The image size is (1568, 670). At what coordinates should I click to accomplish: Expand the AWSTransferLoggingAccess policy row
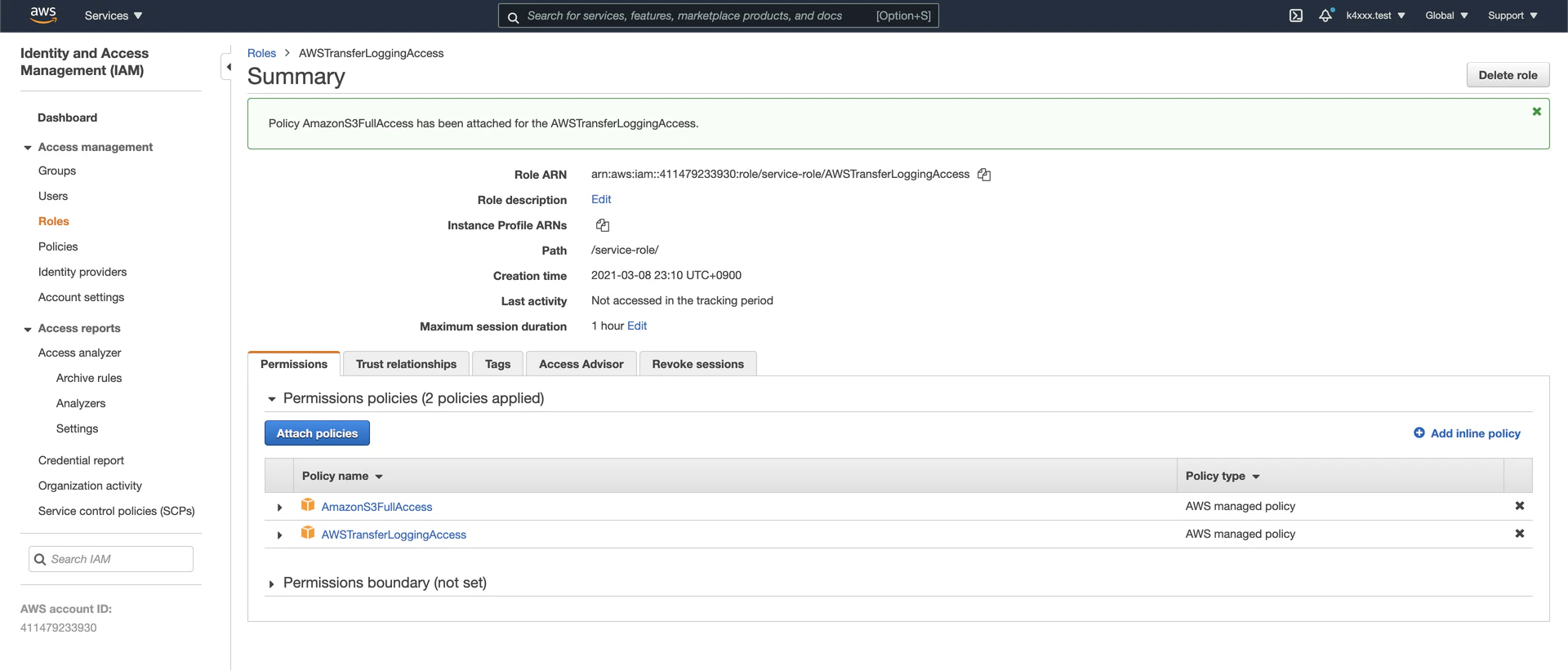(279, 535)
